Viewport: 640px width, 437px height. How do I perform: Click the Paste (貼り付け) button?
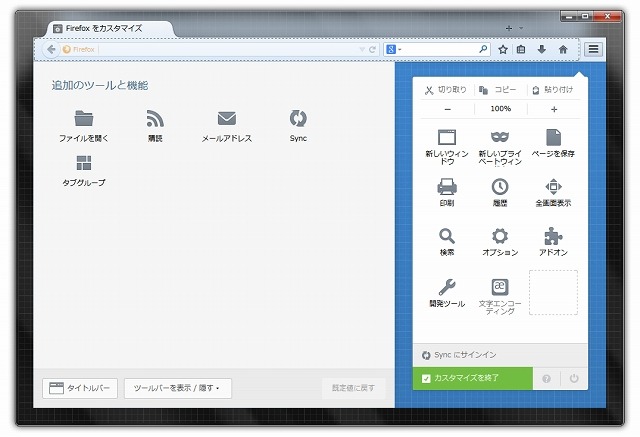[553, 90]
